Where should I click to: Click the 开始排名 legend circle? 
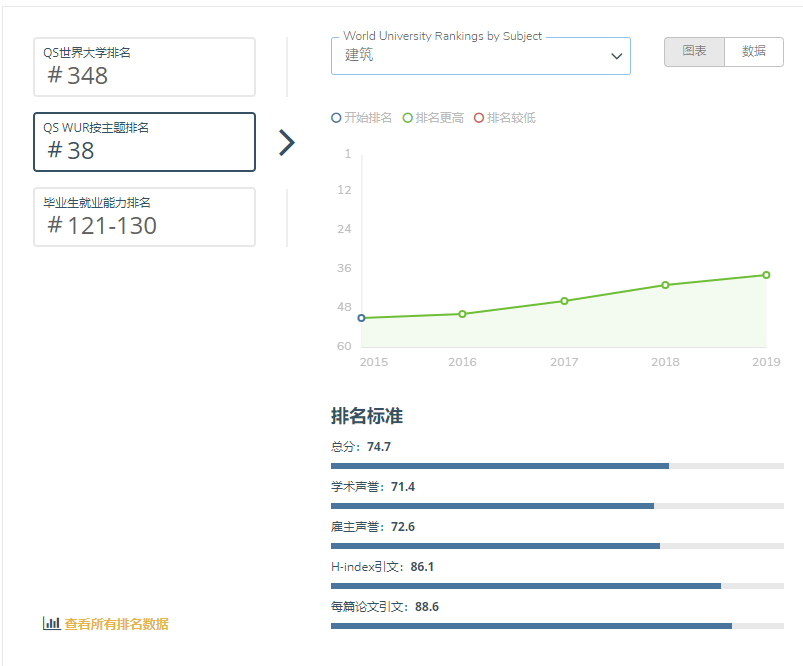pyautogui.click(x=336, y=118)
